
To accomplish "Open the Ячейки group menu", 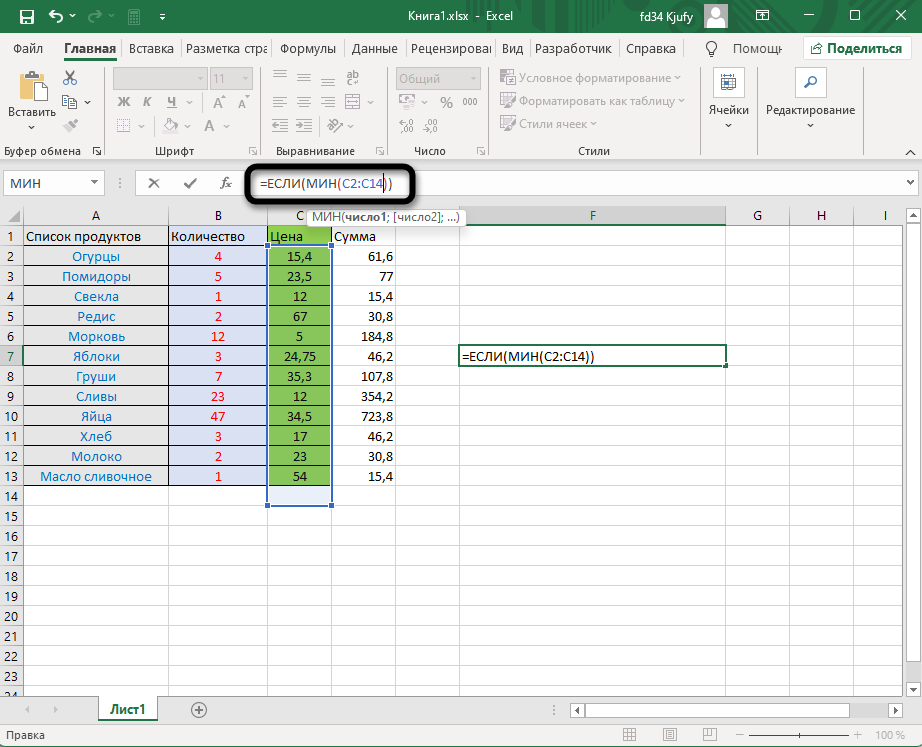I will click(x=729, y=98).
